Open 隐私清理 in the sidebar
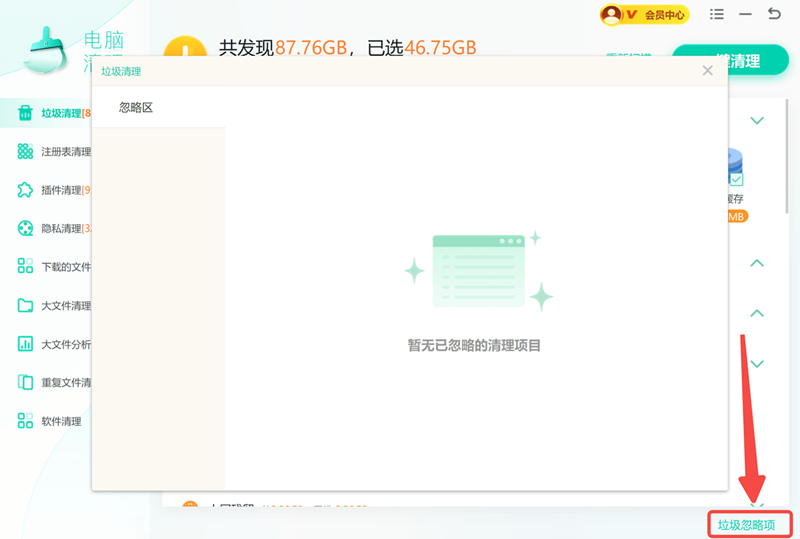Image resolution: width=800 pixels, height=539 pixels. coord(66,228)
